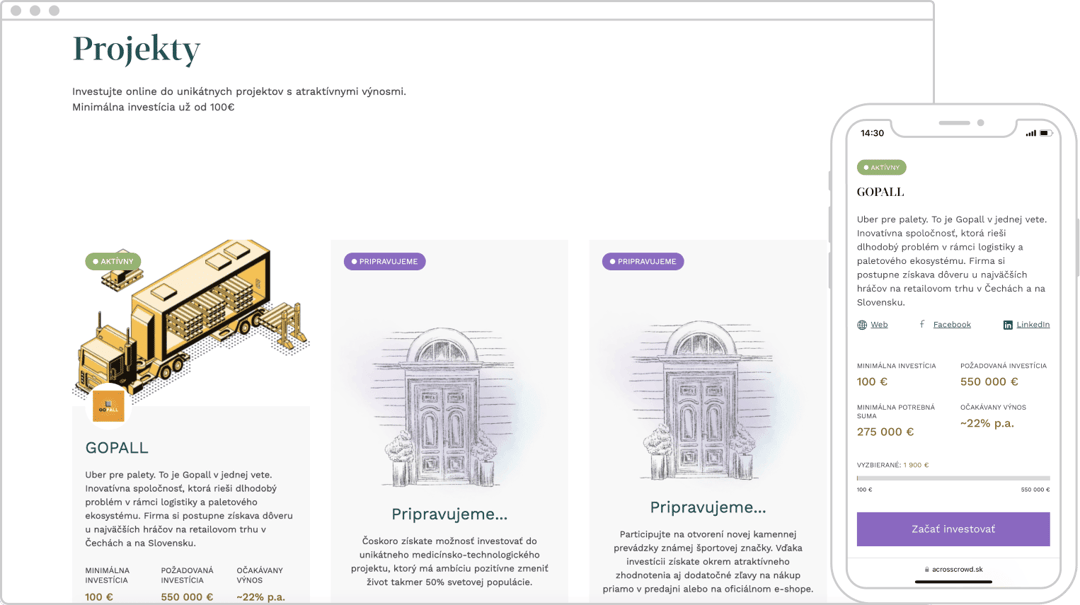The height and width of the screenshot is (605, 1080).
Task: Click 'Minimálna investícia už od 100€' text
Action: pyautogui.click(x=154, y=107)
